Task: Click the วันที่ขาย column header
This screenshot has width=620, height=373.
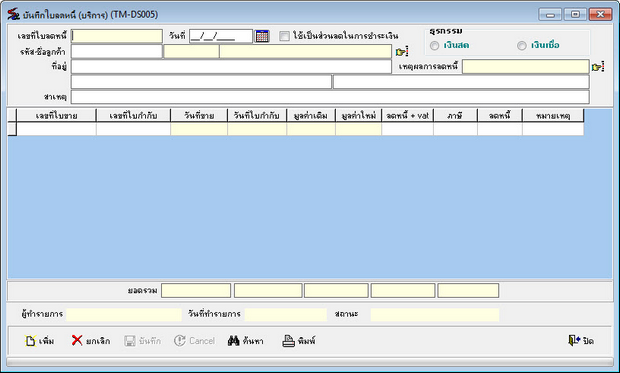Action: (199, 115)
